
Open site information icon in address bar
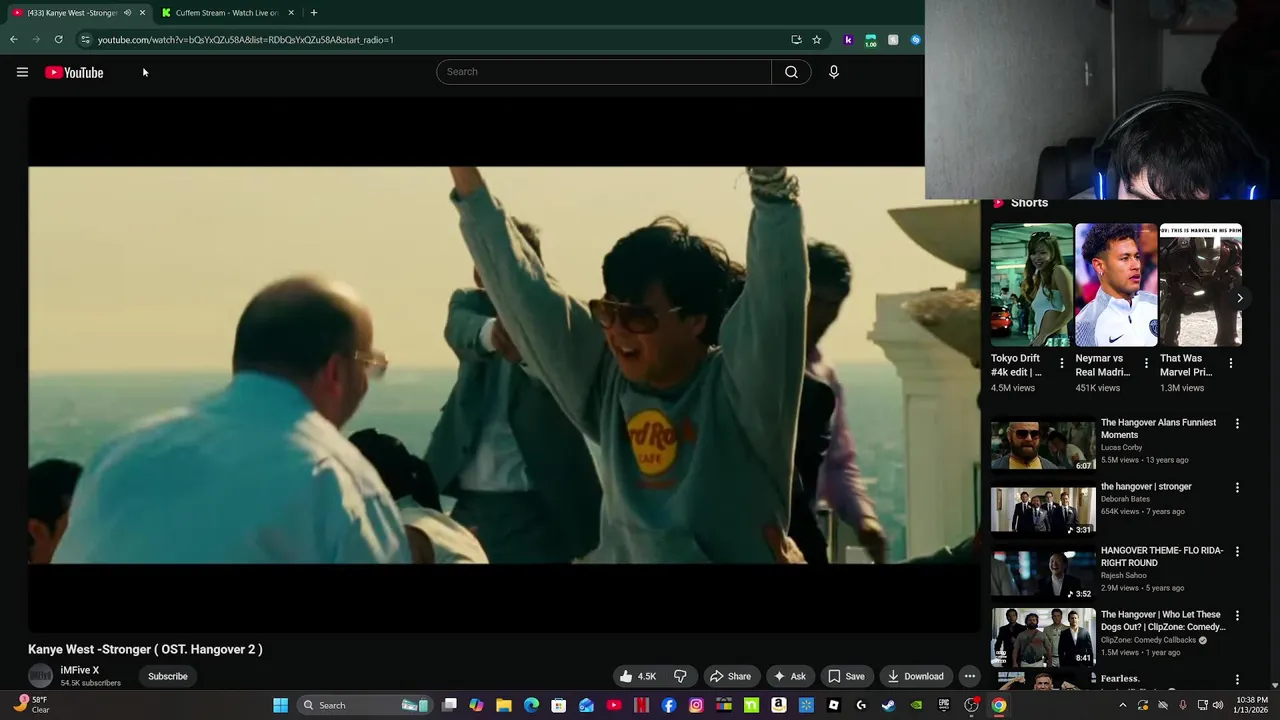tap(86, 40)
